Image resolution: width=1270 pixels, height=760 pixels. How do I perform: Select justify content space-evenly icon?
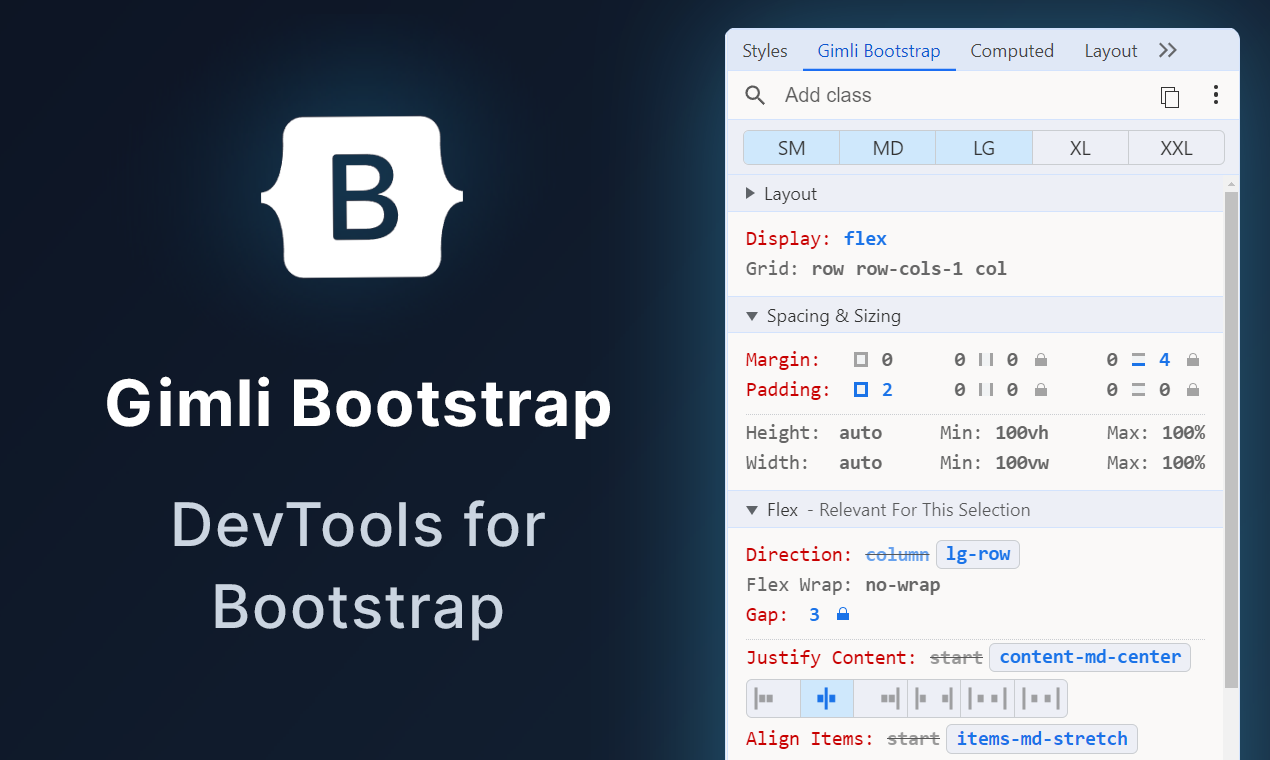(1041, 698)
